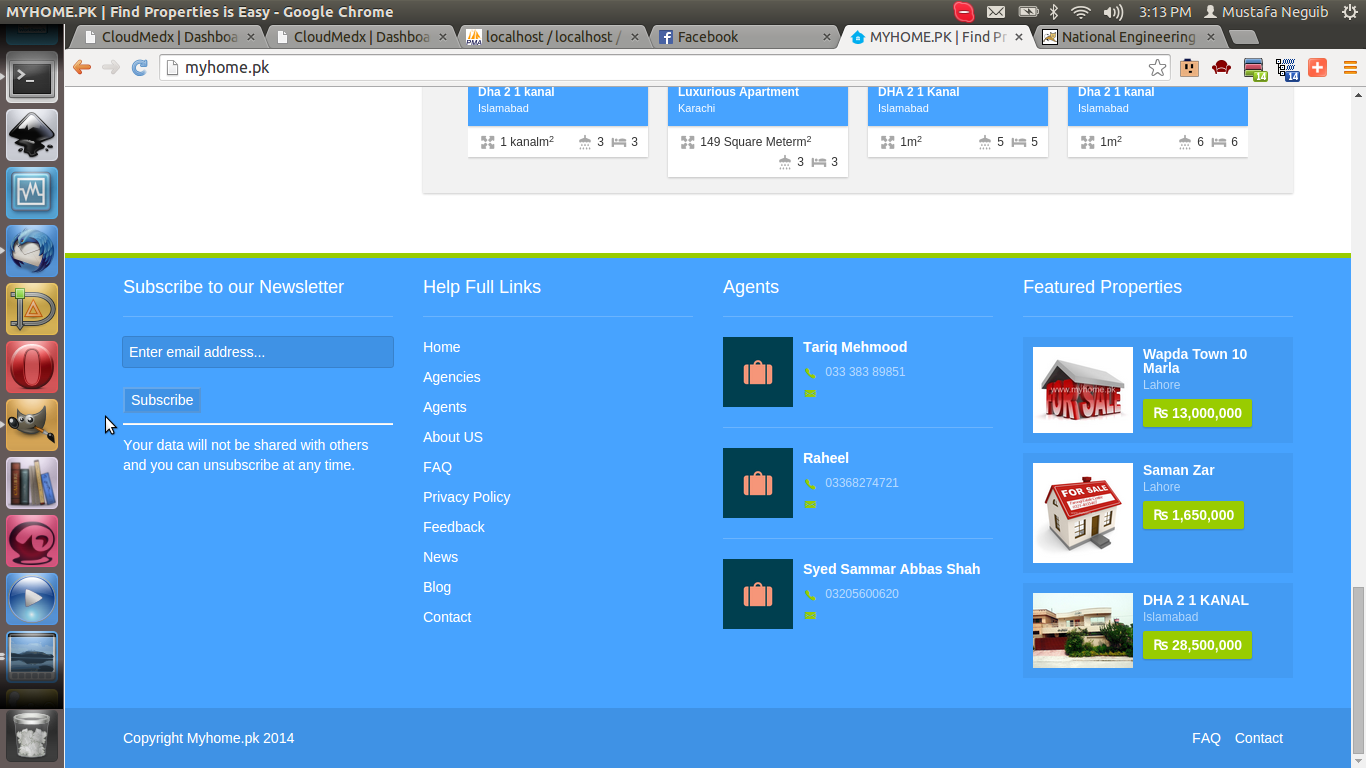Screen dimensions: 1366x768
Task: Click the Rs 28,500,000 price button
Action: (x=1197, y=645)
